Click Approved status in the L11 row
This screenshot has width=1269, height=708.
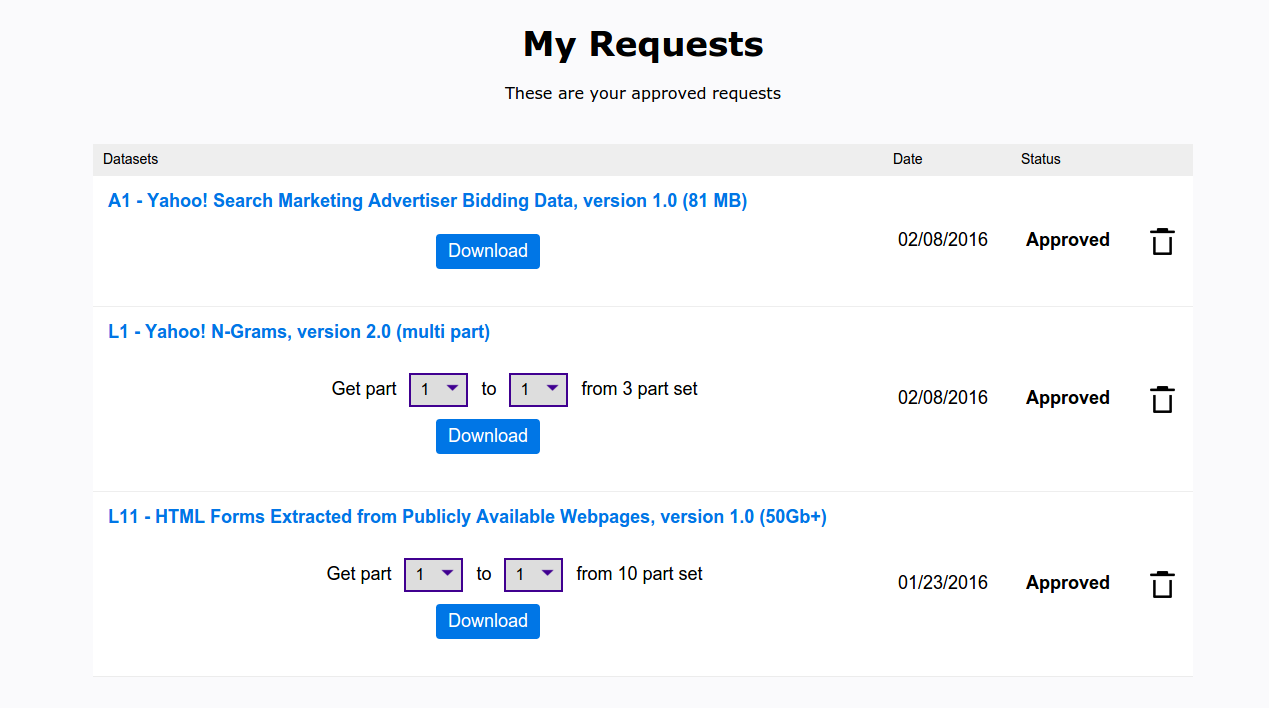click(1068, 583)
